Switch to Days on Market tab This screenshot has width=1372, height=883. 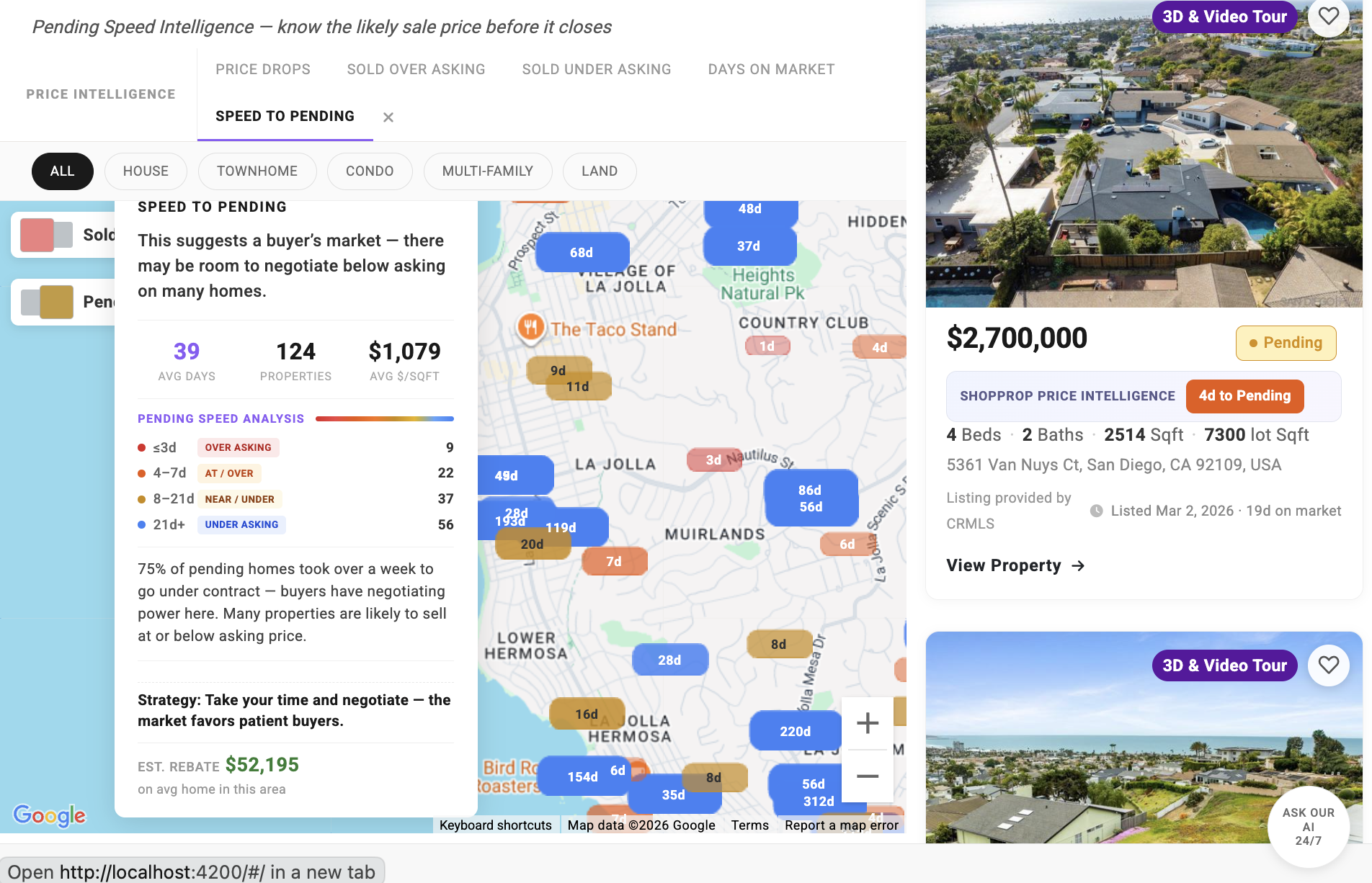(771, 69)
